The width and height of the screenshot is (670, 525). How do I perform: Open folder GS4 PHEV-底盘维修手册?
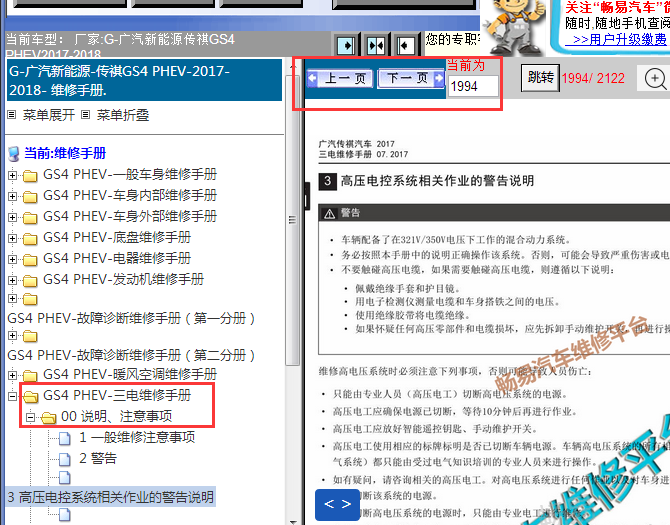click(117, 237)
